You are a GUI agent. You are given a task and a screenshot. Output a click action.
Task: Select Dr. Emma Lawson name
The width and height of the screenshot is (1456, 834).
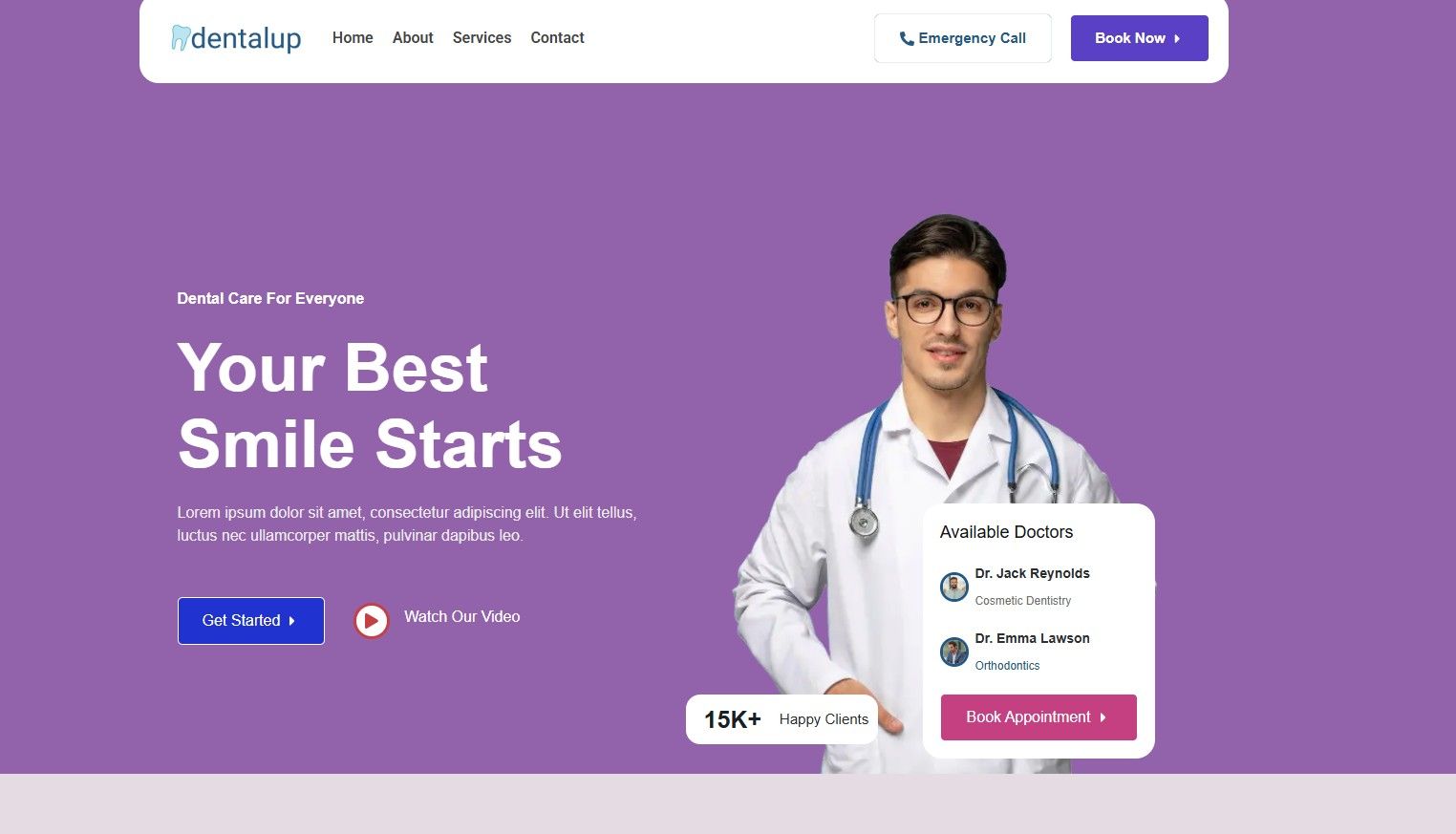click(1032, 638)
